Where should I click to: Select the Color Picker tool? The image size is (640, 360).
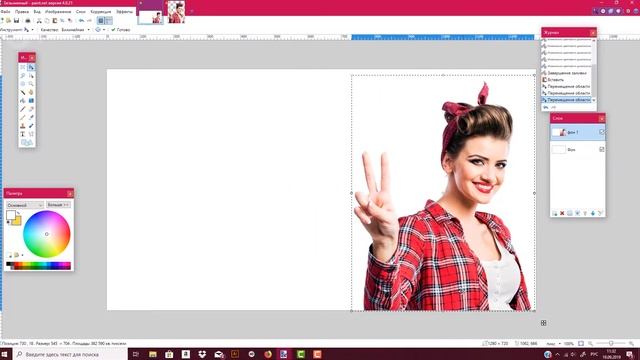[31, 117]
